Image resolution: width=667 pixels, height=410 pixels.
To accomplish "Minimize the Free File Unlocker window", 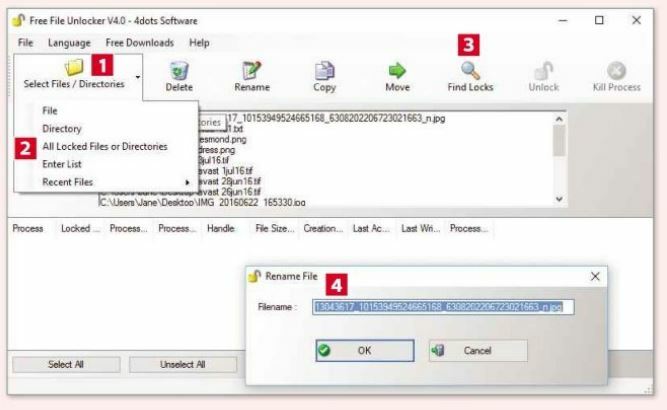I will click(x=563, y=20).
